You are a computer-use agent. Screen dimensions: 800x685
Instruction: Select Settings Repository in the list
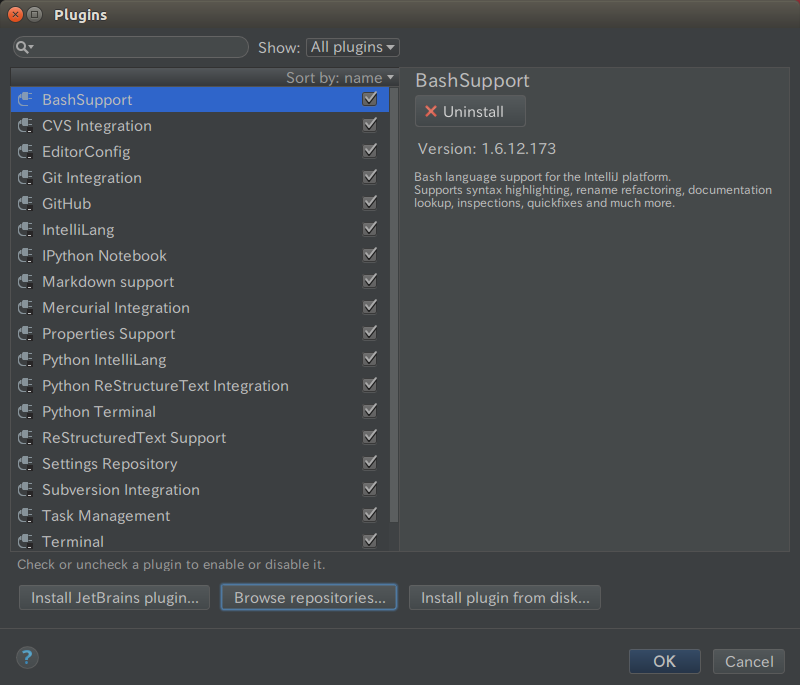(x=200, y=464)
